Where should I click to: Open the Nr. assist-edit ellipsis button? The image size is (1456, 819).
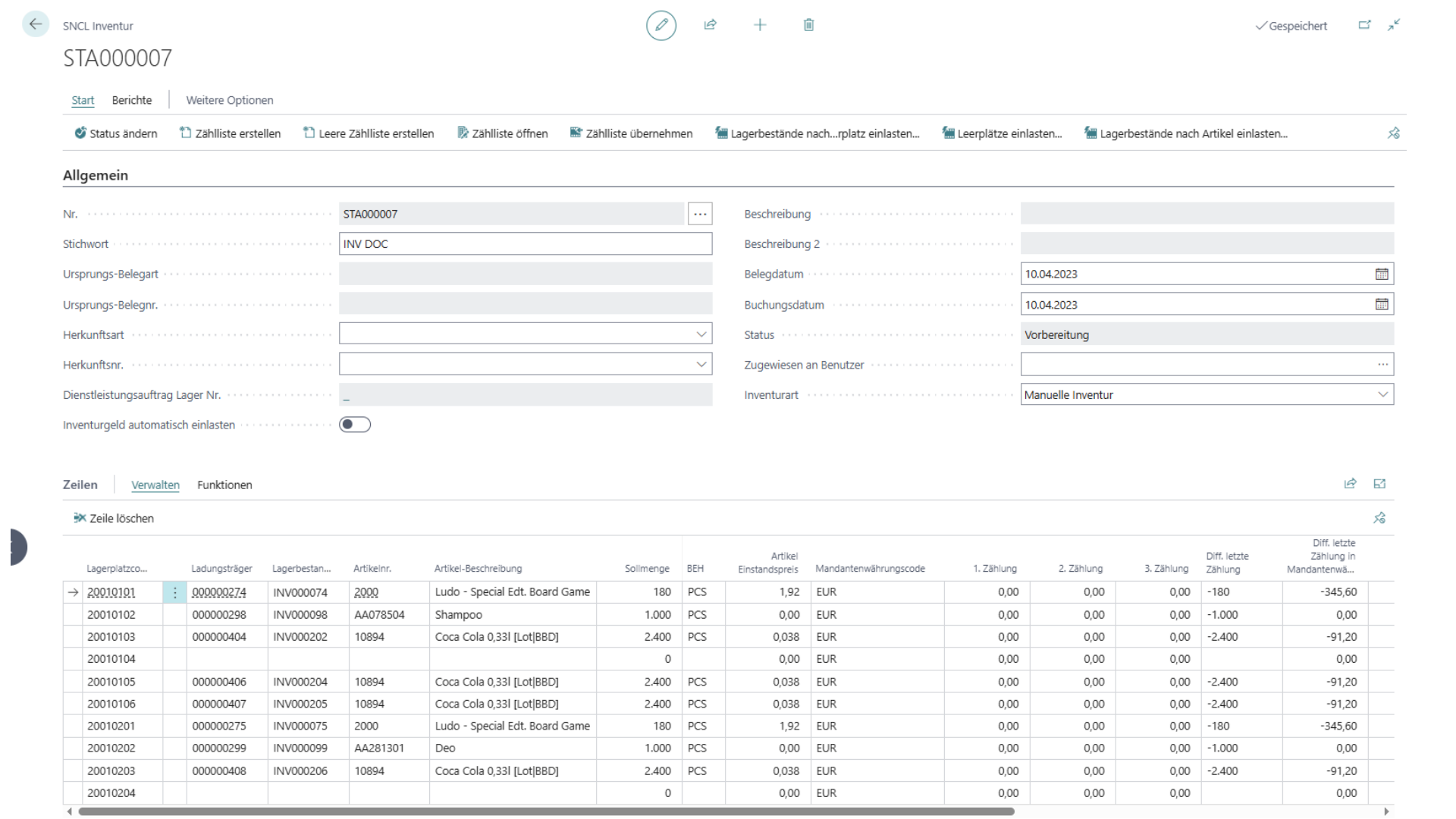700,214
